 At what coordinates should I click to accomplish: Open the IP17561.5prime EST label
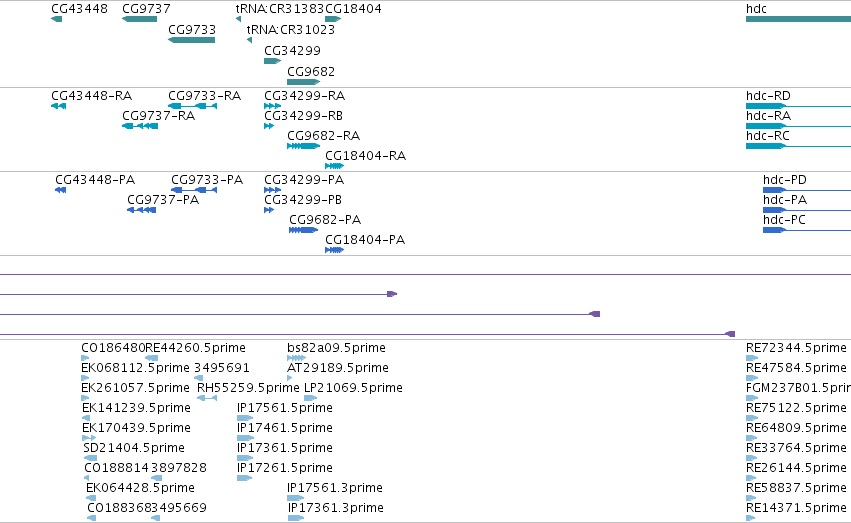[x=285, y=409]
